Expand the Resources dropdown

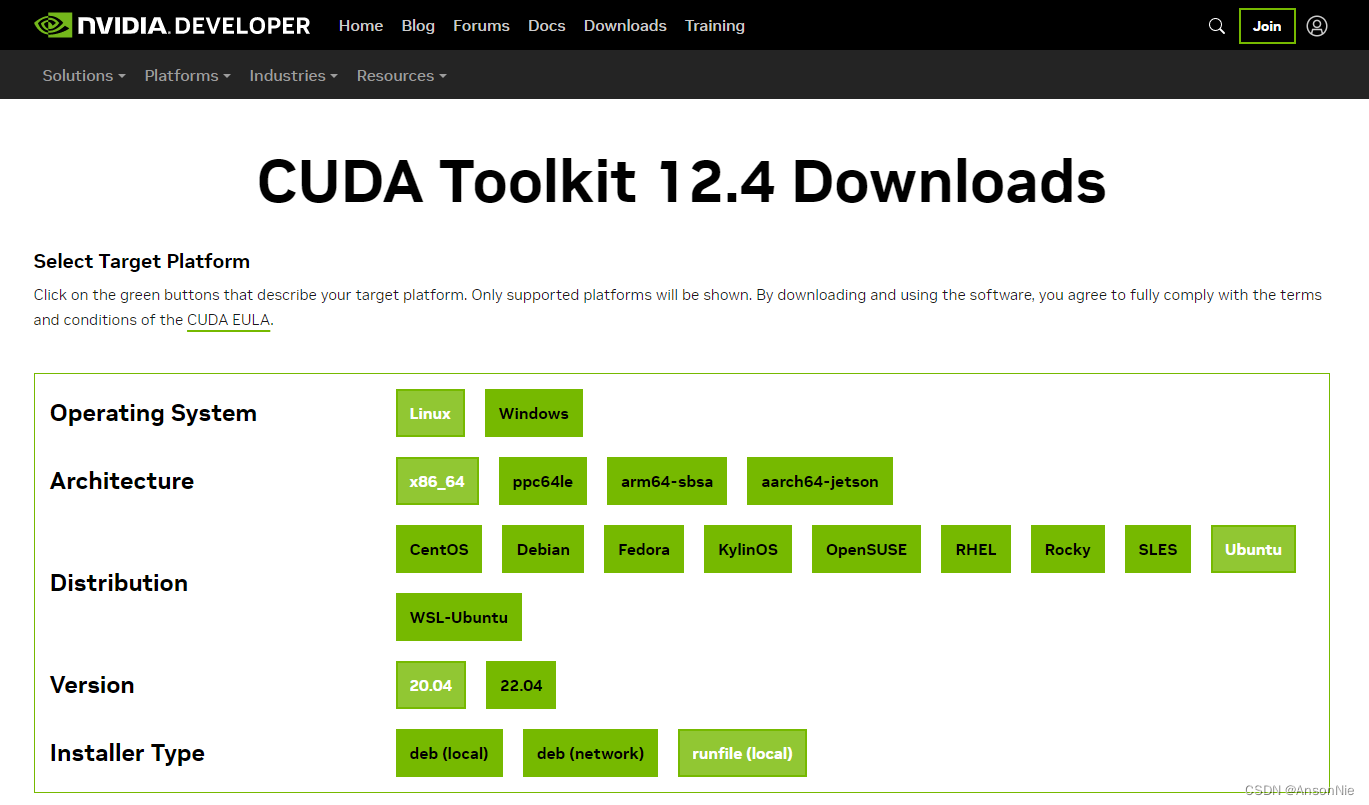tap(401, 75)
